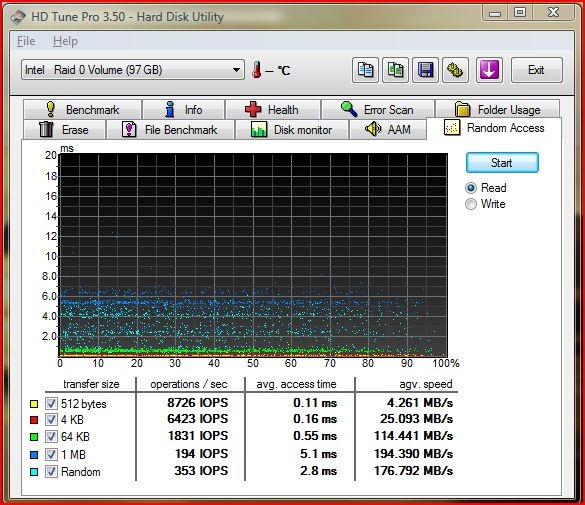Open the Folder Usage tab
Viewport: 585px width, 505px height.
pyautogui.click(x=497, y=110)
